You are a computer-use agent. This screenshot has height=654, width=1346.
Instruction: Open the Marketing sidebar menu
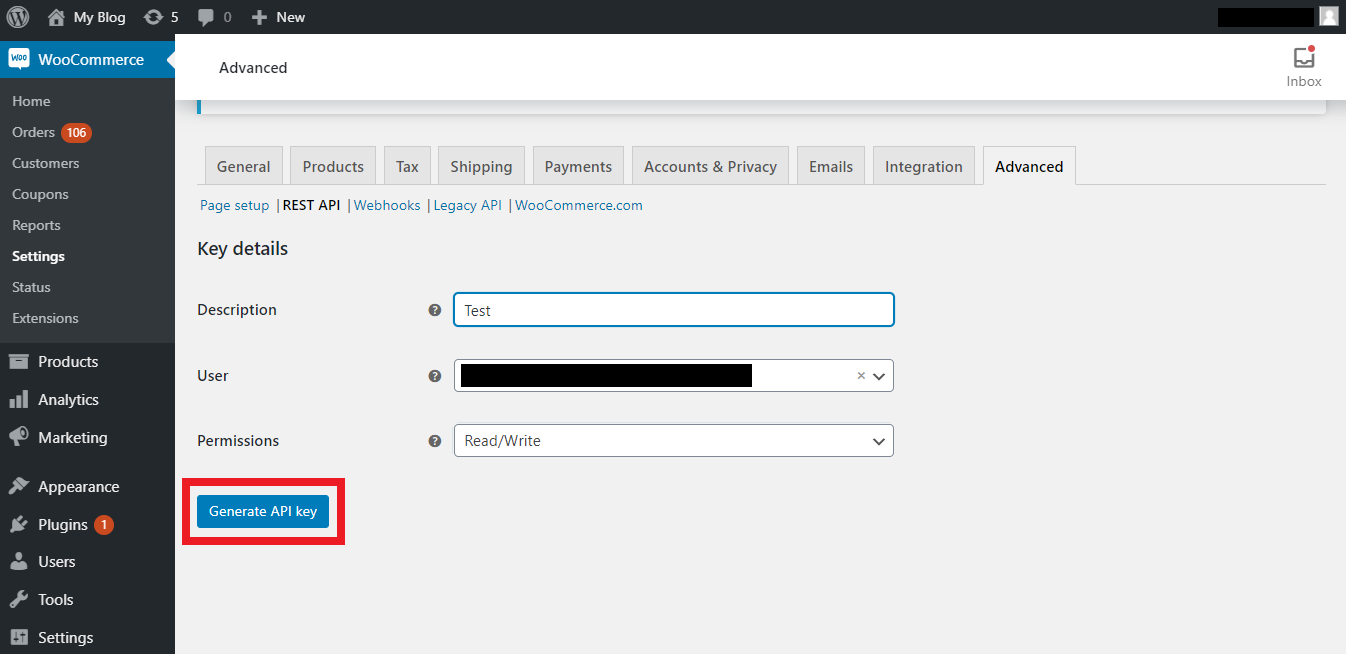(x=72, y=438)
